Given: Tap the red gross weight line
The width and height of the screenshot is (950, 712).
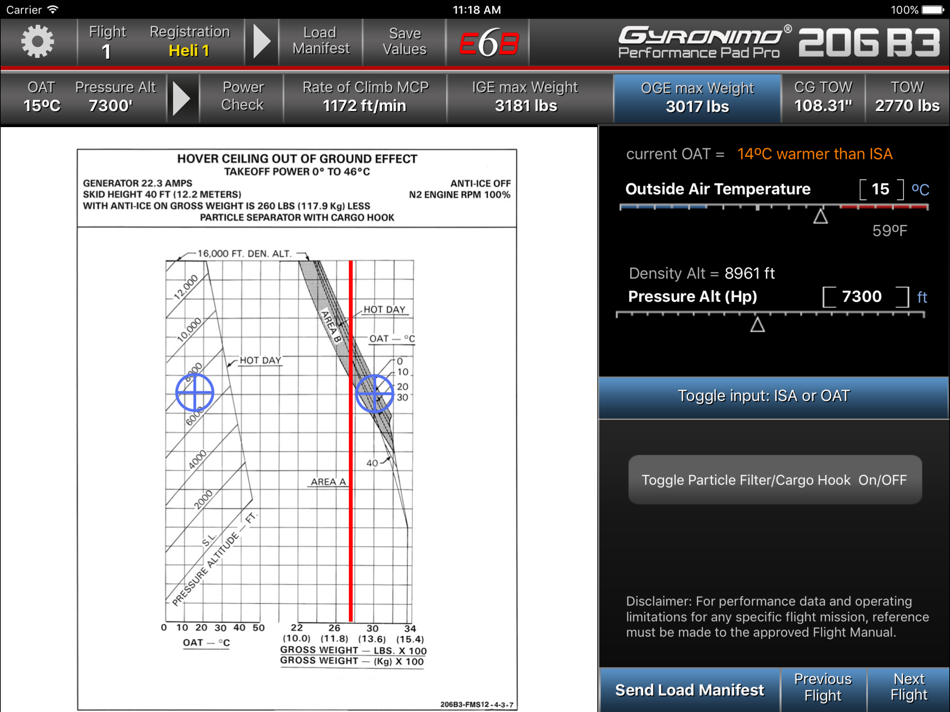Looking at the screenshot, I should coord(350,441).
